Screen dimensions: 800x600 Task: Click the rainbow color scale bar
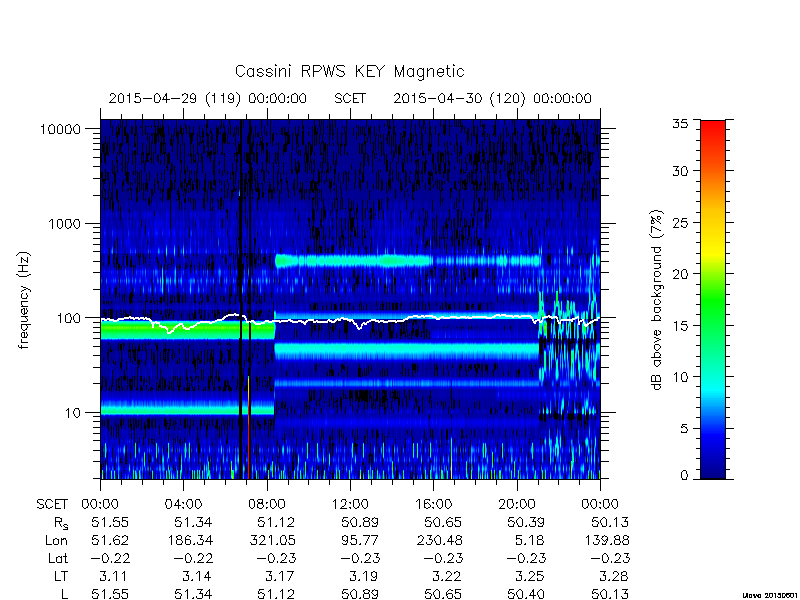coord(713,299)
